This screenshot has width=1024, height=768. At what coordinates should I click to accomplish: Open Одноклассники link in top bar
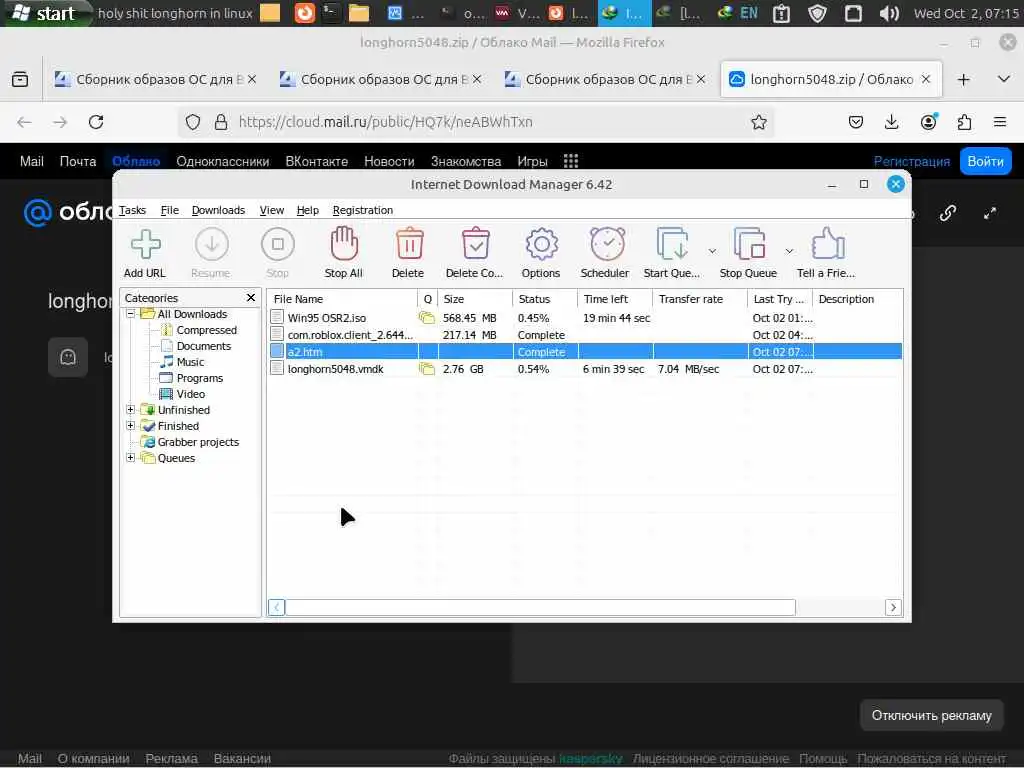[223, 161]
